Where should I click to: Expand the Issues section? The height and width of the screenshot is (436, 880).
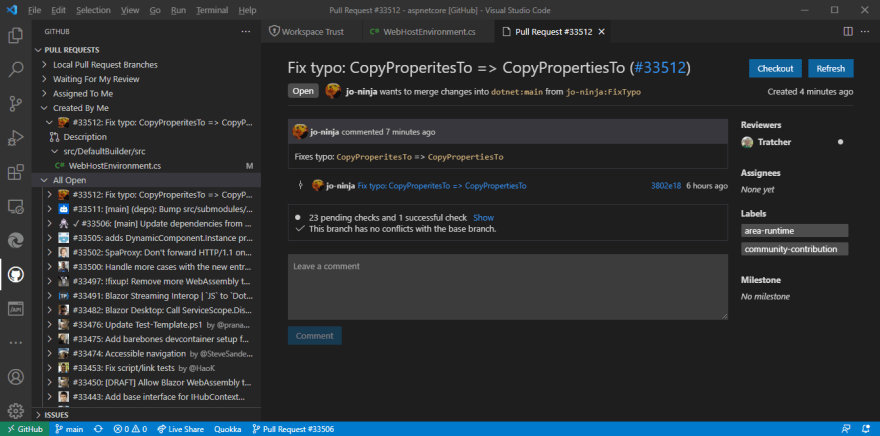pyautogui.click(x=39, y=415)
